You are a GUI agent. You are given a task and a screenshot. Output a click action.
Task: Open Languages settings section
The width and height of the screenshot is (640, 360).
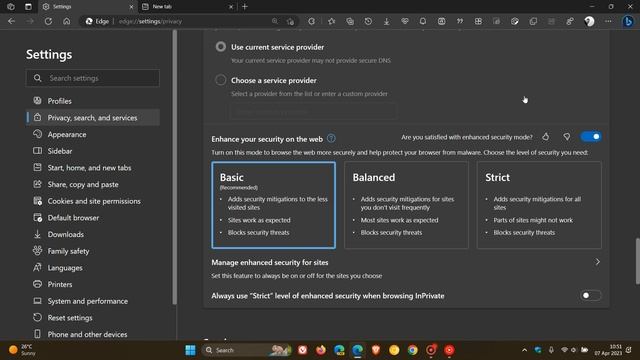(x=93, y=268)
